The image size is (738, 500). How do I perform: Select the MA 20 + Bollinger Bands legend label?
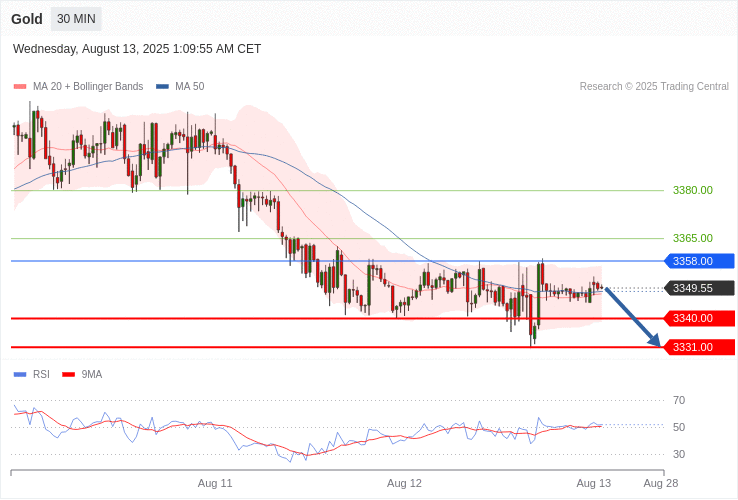tap(88, 86)
